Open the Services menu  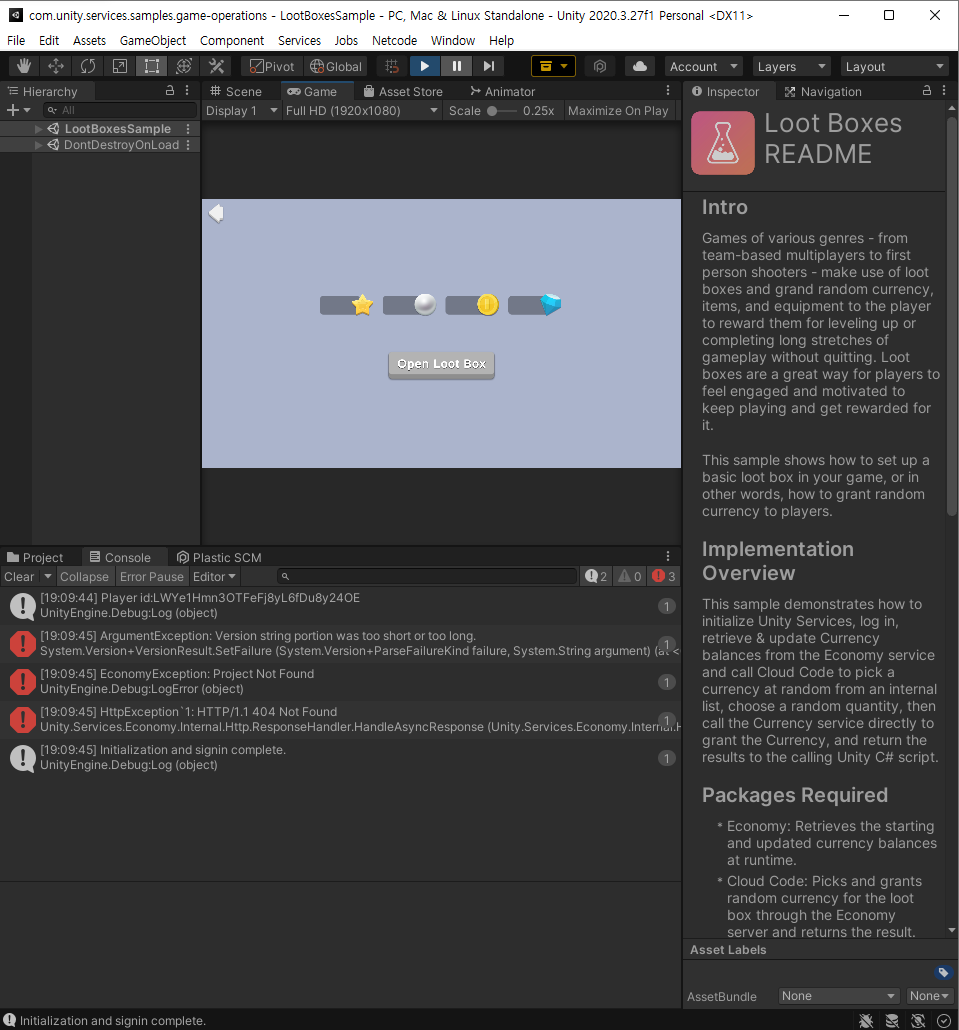299,41
